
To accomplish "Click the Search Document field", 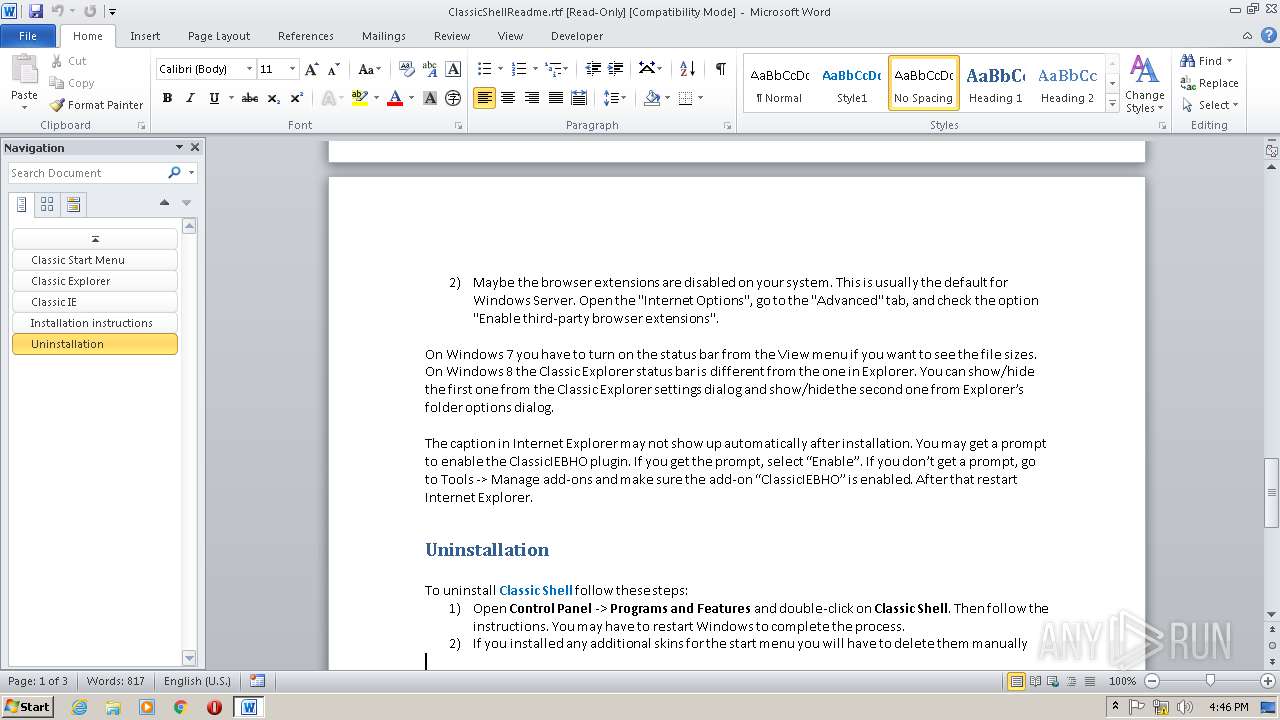I will point(88,173).
